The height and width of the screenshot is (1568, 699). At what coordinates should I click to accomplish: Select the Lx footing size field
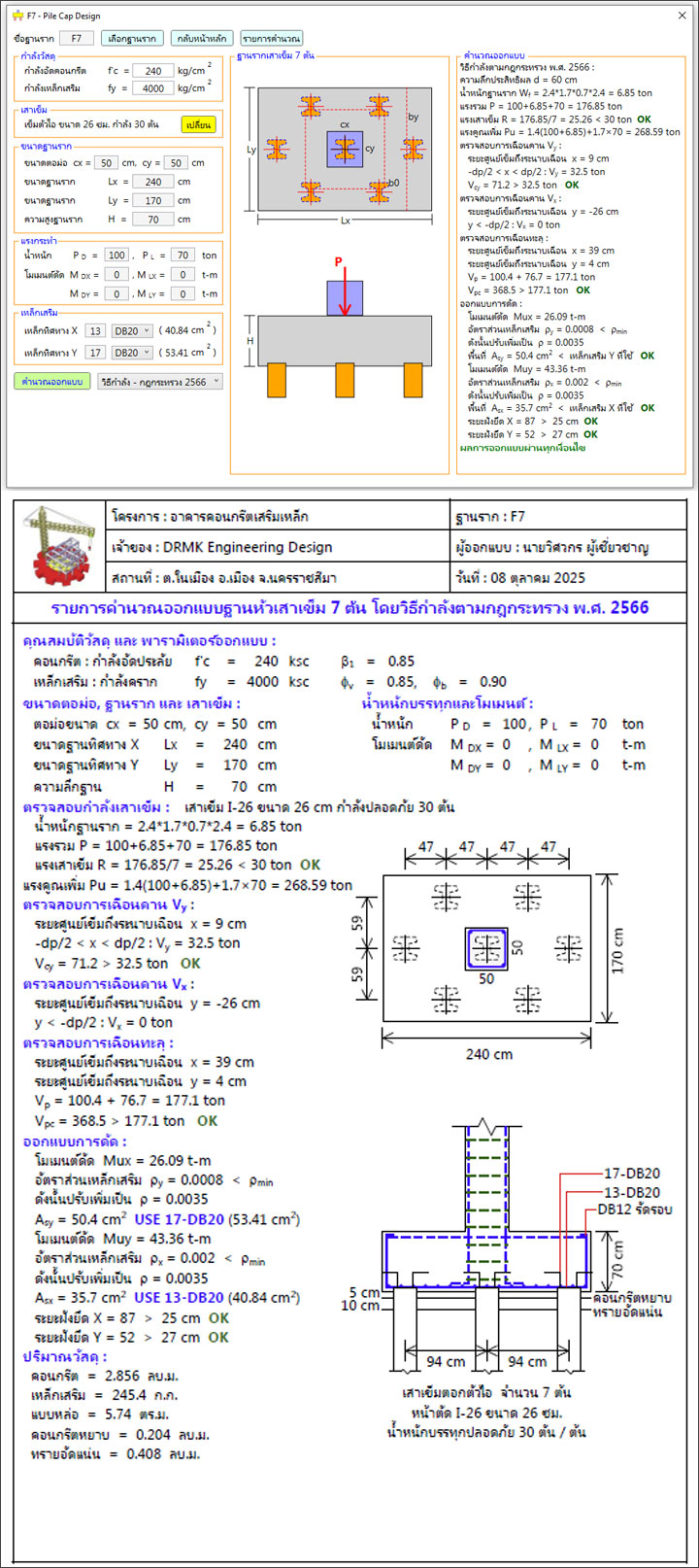coord(154,182)
